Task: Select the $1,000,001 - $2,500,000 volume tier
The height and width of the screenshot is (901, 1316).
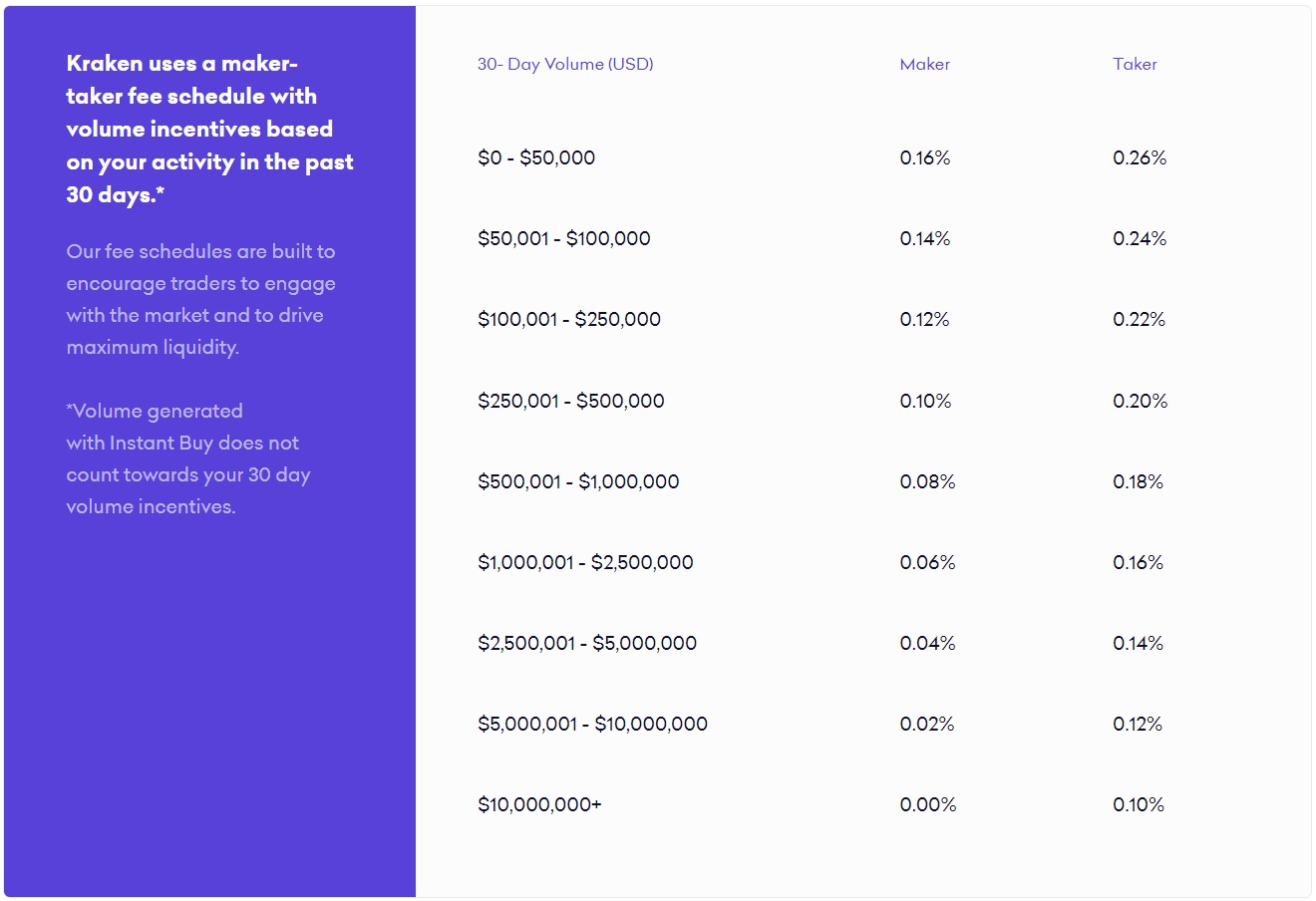Action: [585, 562]
